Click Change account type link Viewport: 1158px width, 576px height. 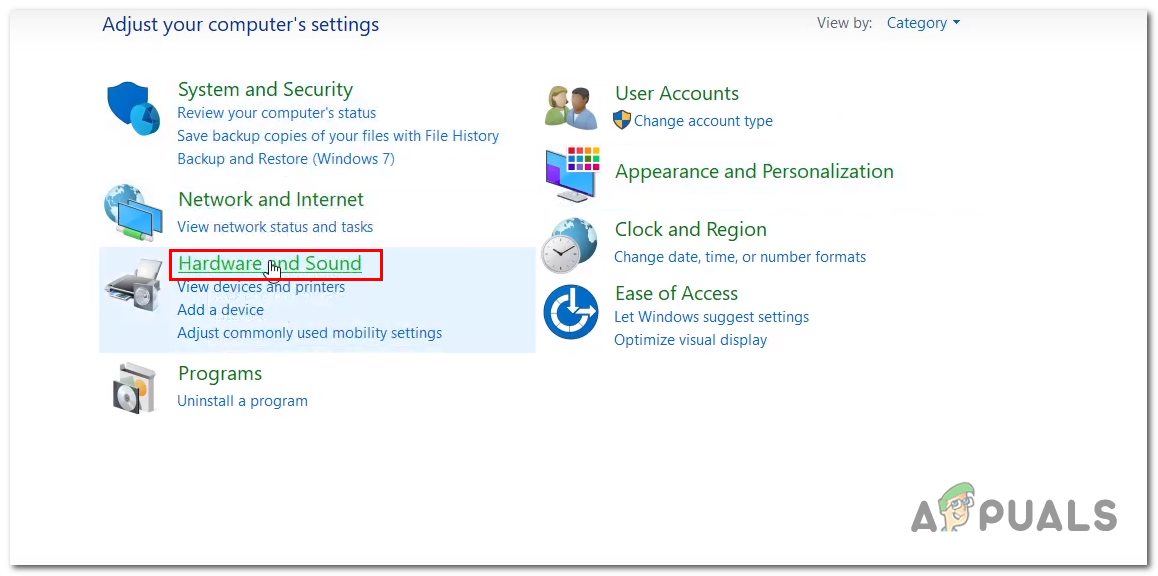703,121
